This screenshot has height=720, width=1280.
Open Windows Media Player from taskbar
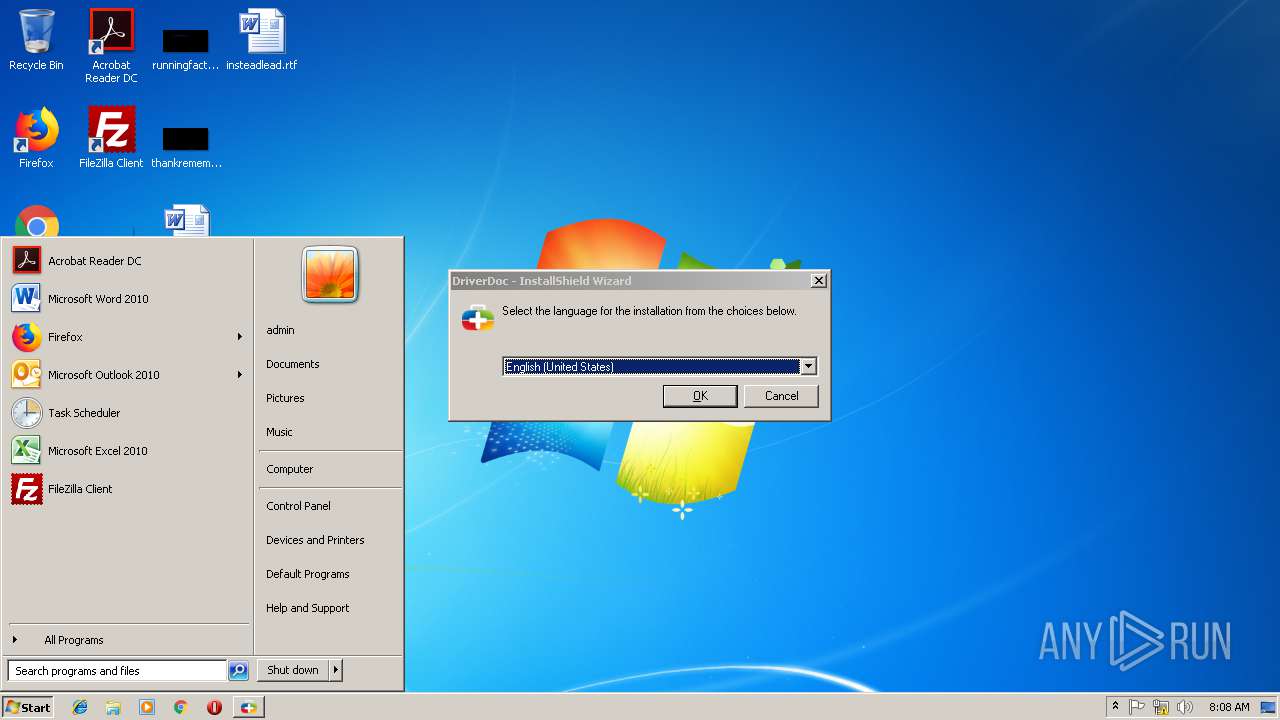coord(147,707)
